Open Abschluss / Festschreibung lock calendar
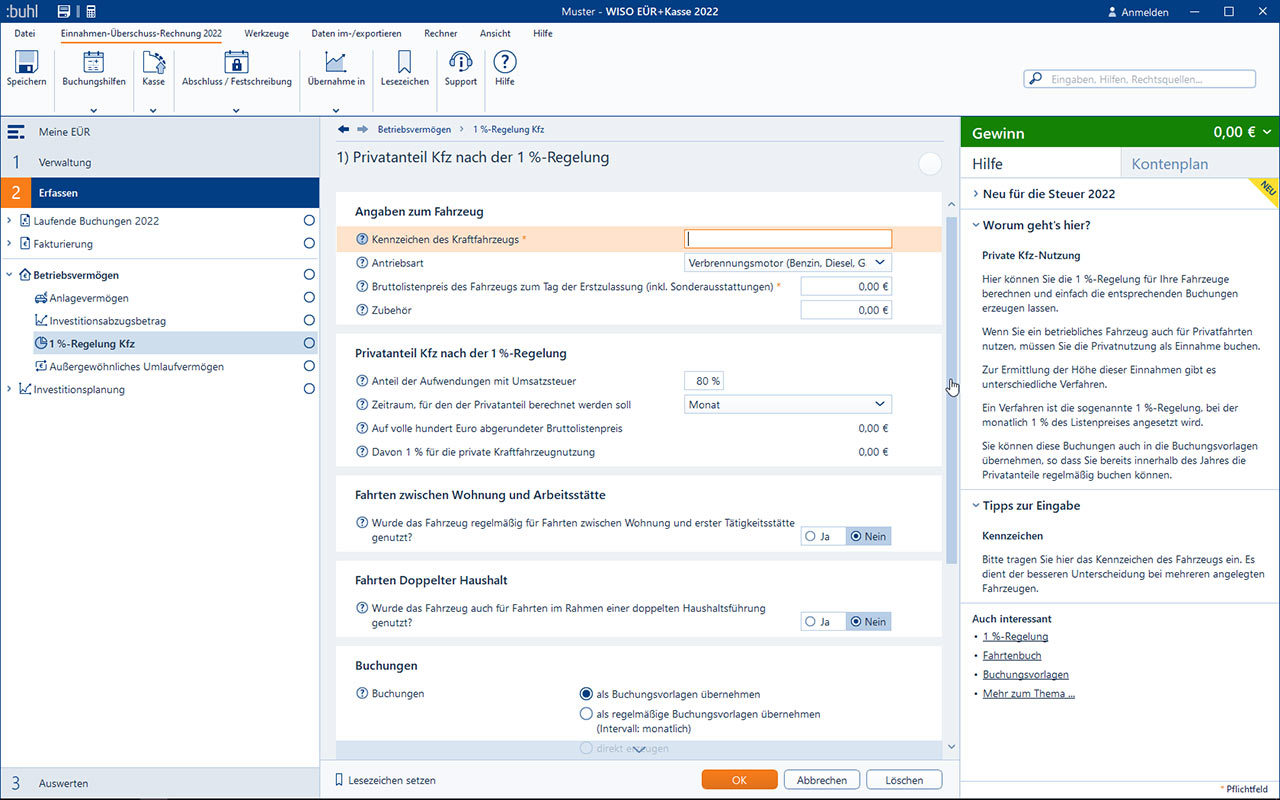This screenshot has height=800, width=1280. click(236, 62)
